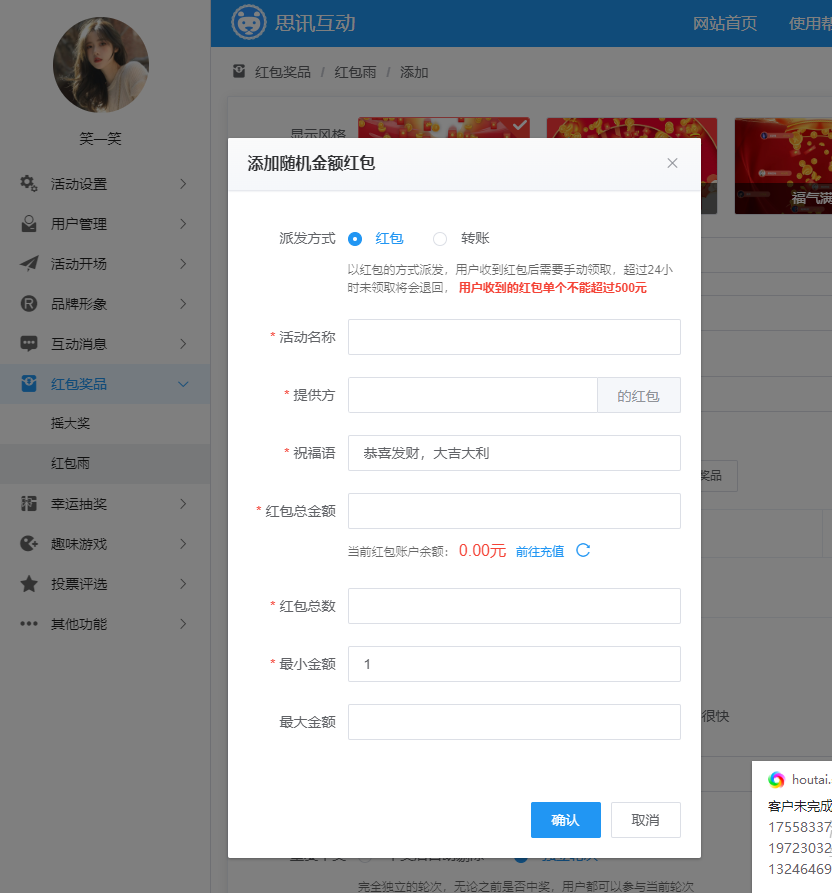Click the 提供方 input field
The image size is (832, 893).
click(473, 395)
